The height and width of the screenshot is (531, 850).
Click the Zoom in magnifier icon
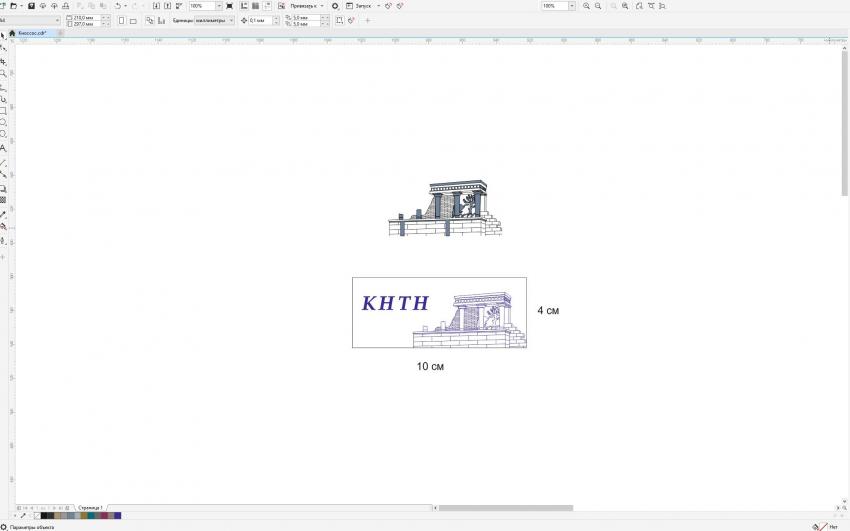(x=586, y=6)
